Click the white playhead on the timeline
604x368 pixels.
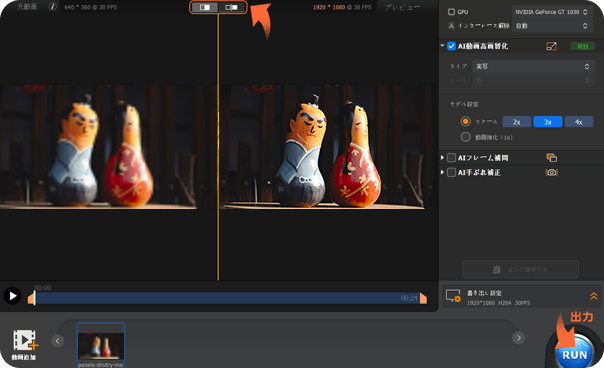(35, 298)
